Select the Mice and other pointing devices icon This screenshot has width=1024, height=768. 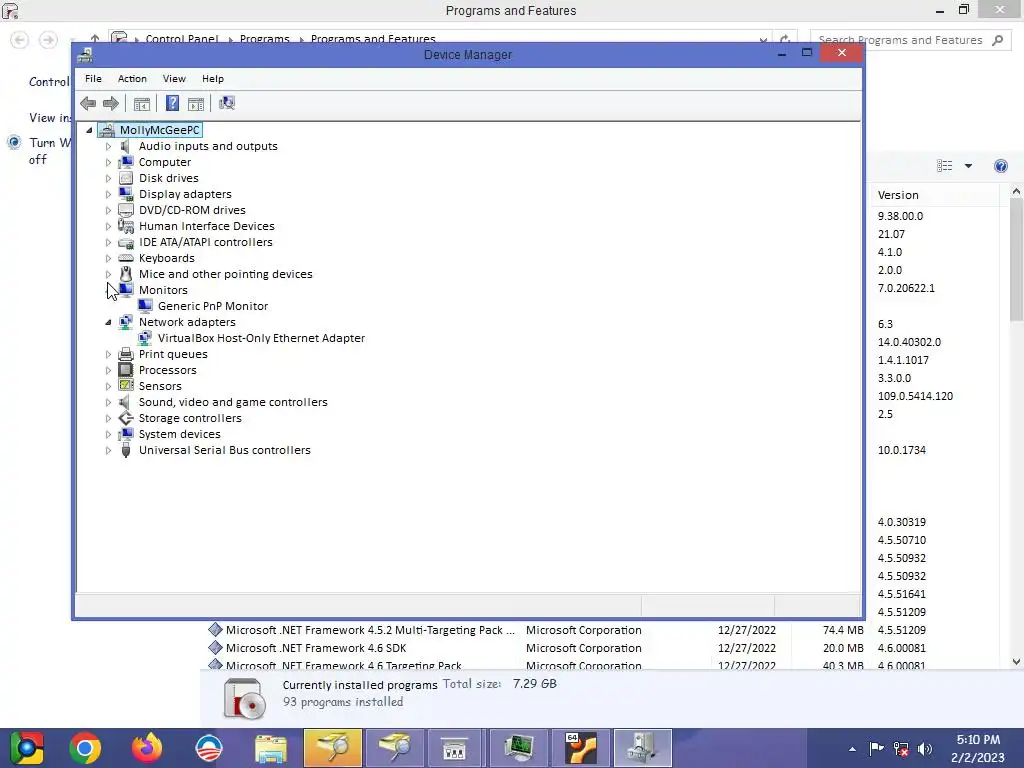click(x=126, y=274)
